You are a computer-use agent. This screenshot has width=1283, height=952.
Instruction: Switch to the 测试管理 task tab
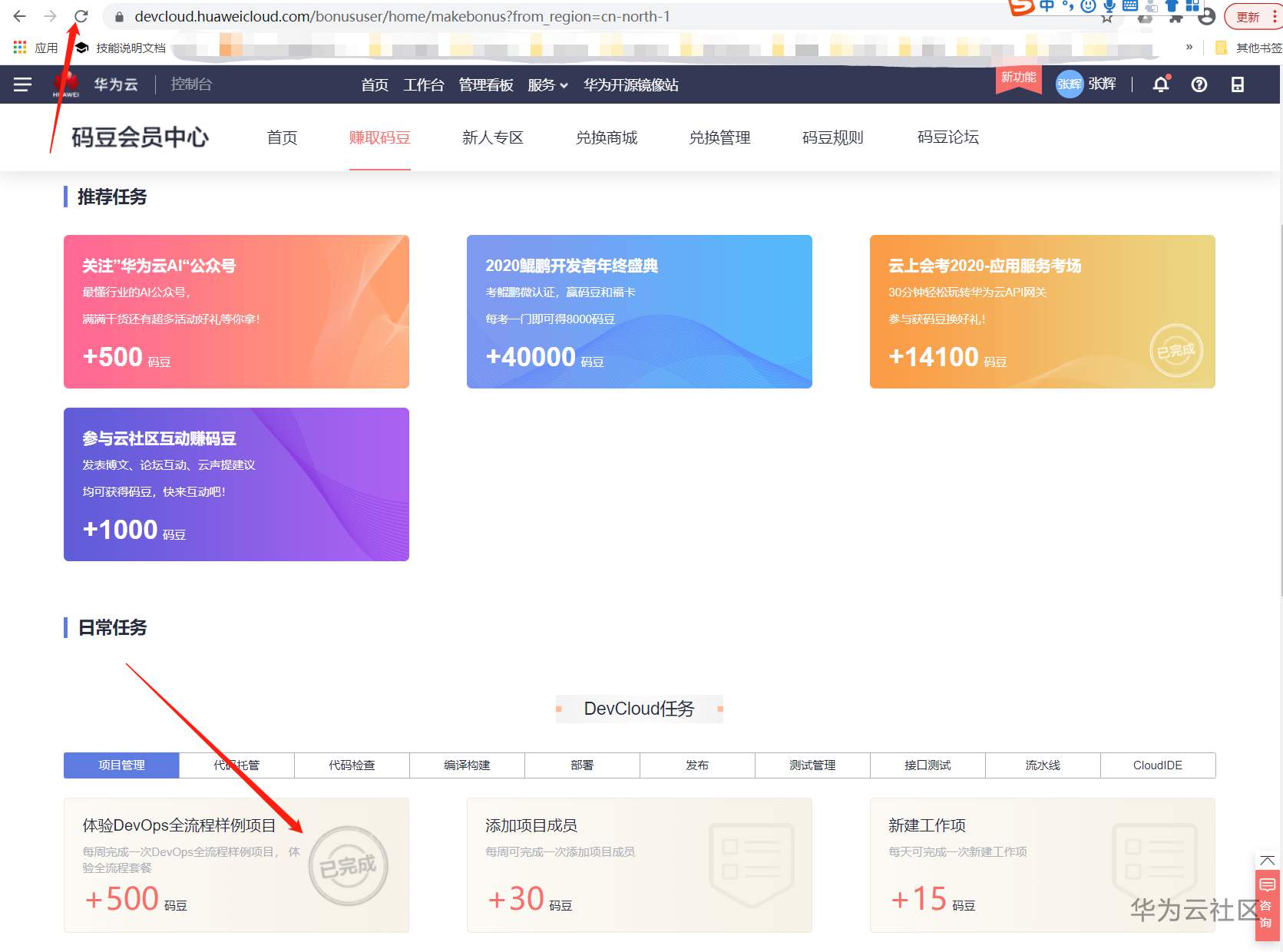click(x=812, y=765)
